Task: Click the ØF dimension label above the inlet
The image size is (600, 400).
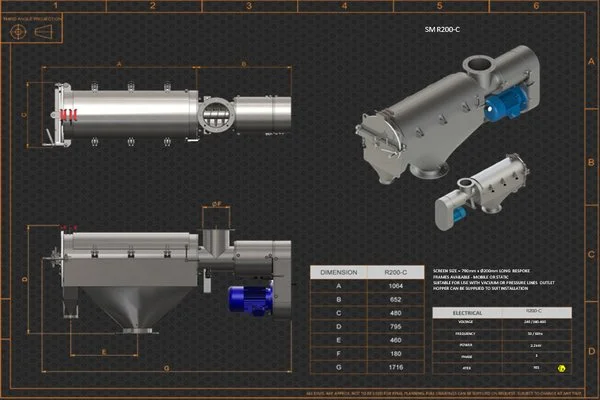Action: tap(217, 204)
